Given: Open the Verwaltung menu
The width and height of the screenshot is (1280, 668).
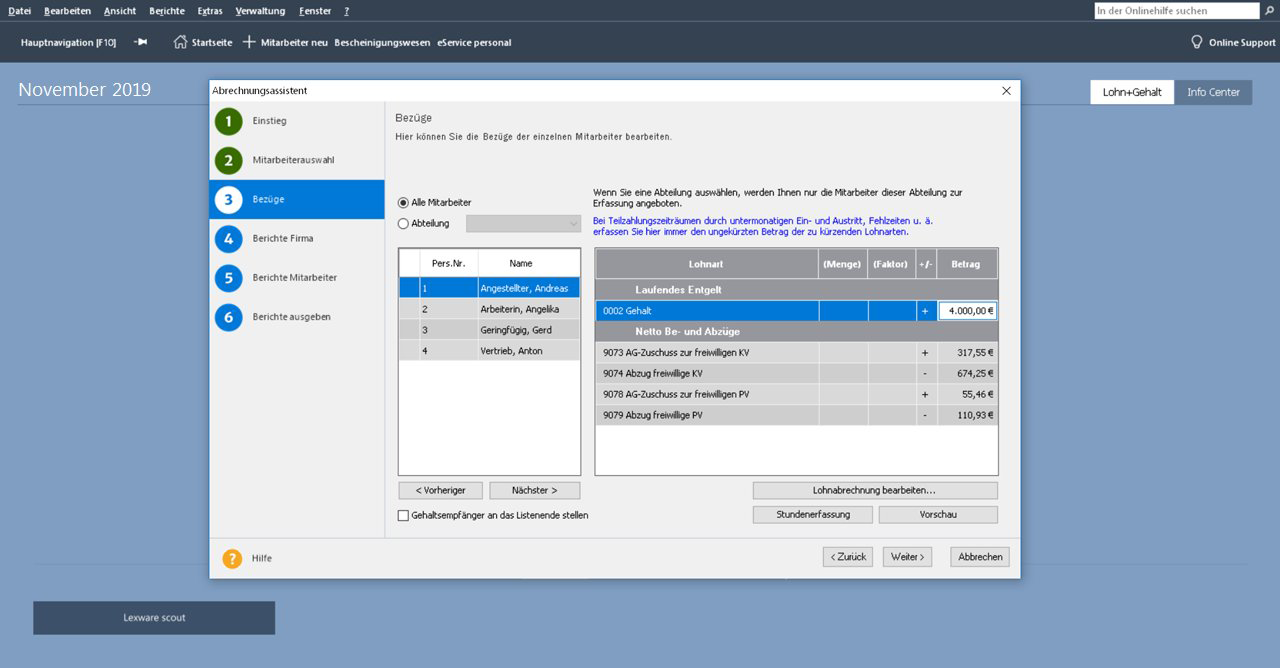Looking at the screenshot, I should [260, 11].
